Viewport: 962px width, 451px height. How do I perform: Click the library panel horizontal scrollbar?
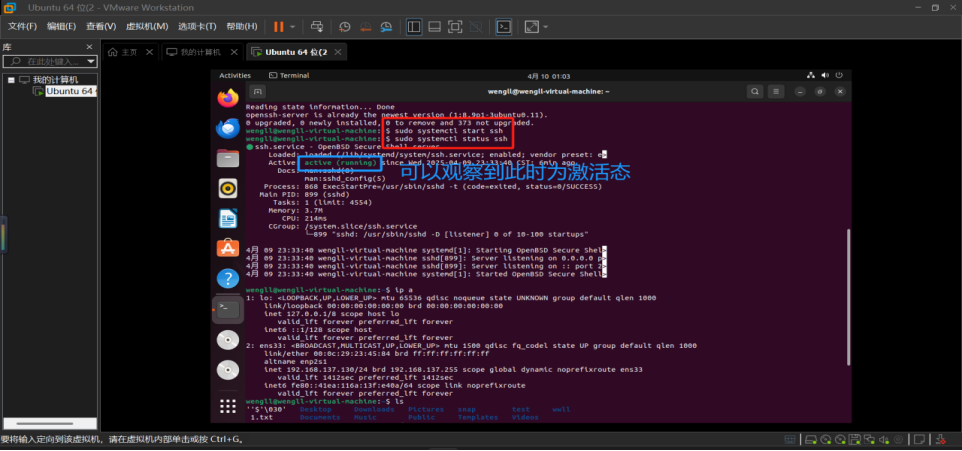pos(45,423)
